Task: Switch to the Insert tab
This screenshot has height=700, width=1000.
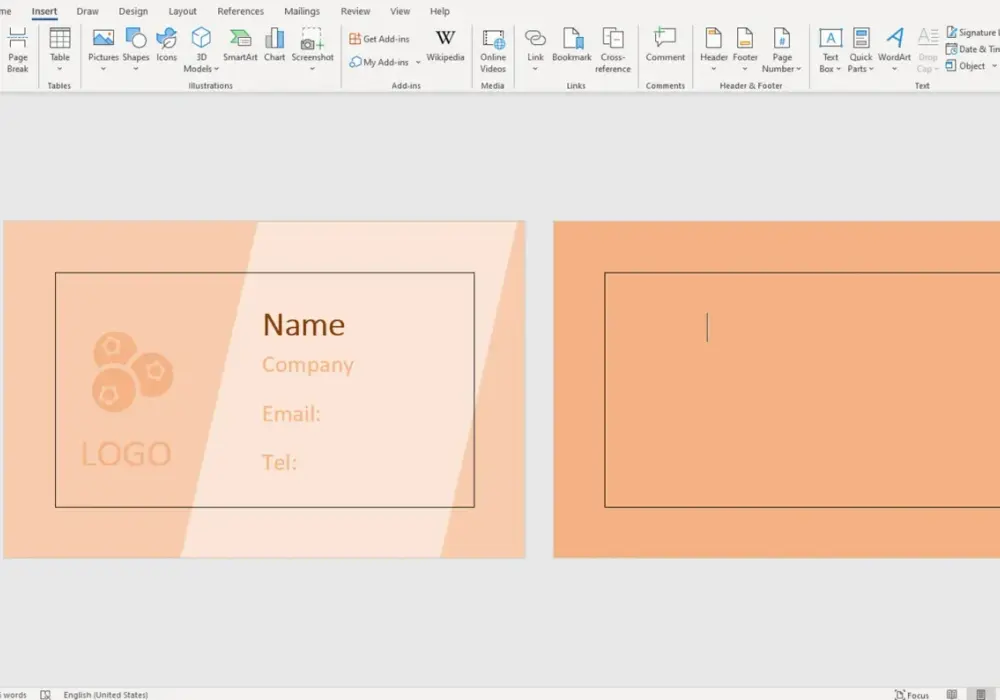Action: (x=45, y=11)
